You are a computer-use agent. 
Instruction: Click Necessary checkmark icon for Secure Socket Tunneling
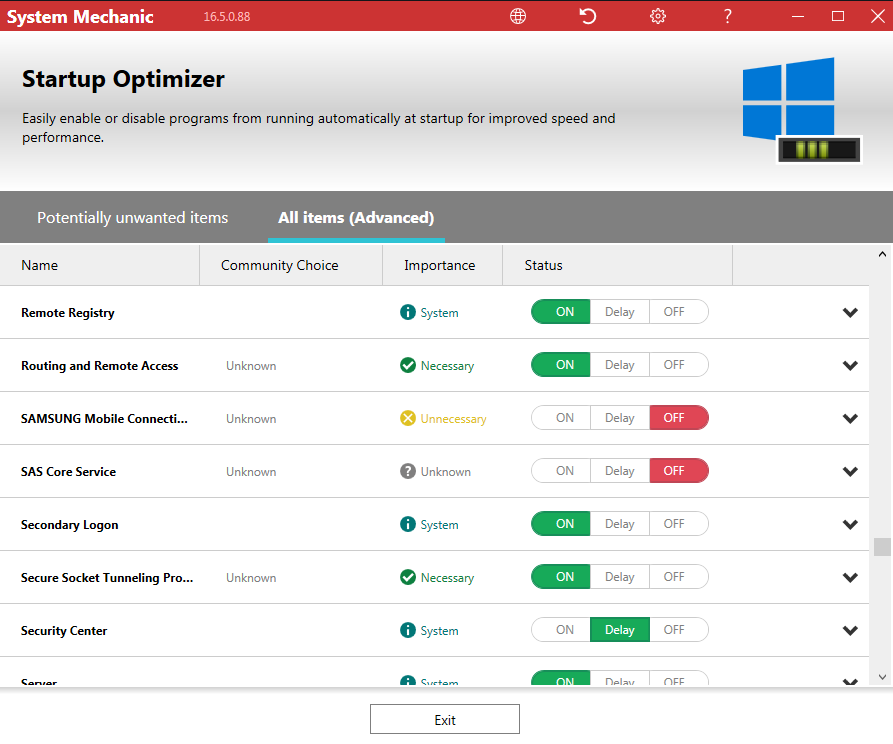coord(408,577)
